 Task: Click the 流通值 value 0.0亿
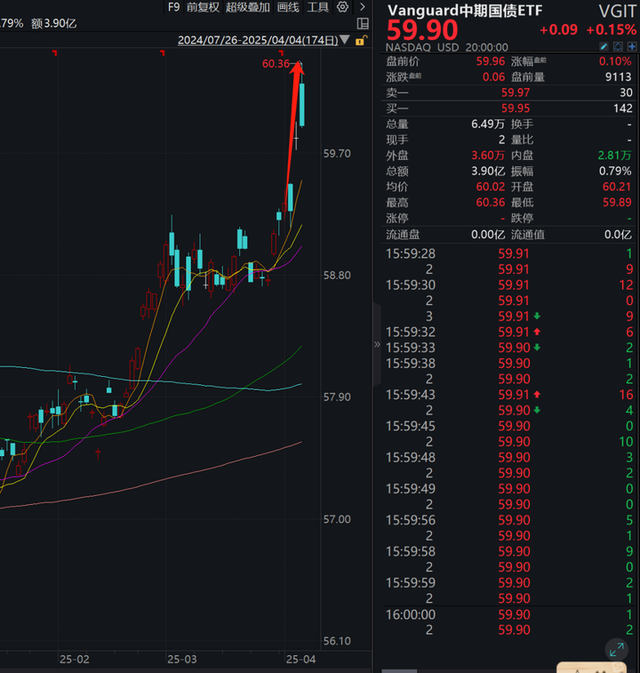pos(618,235)
